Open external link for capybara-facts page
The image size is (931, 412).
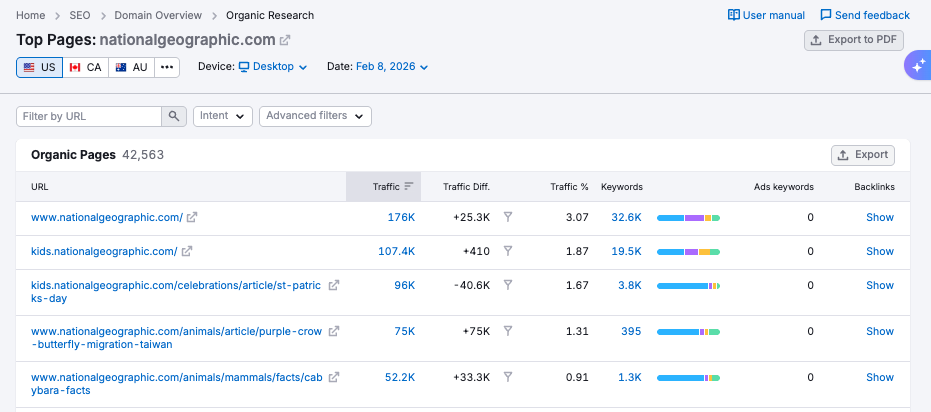point(334,377)
